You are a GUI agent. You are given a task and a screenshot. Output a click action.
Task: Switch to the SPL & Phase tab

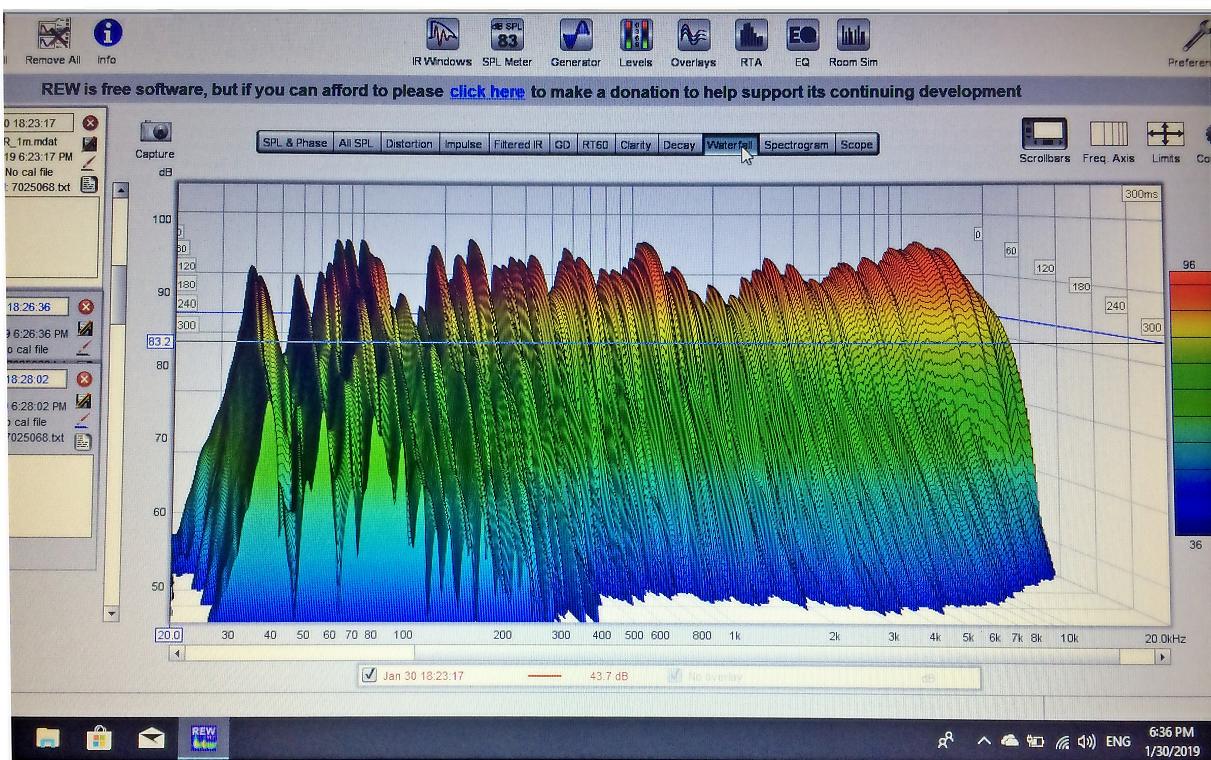click(294, 144)
